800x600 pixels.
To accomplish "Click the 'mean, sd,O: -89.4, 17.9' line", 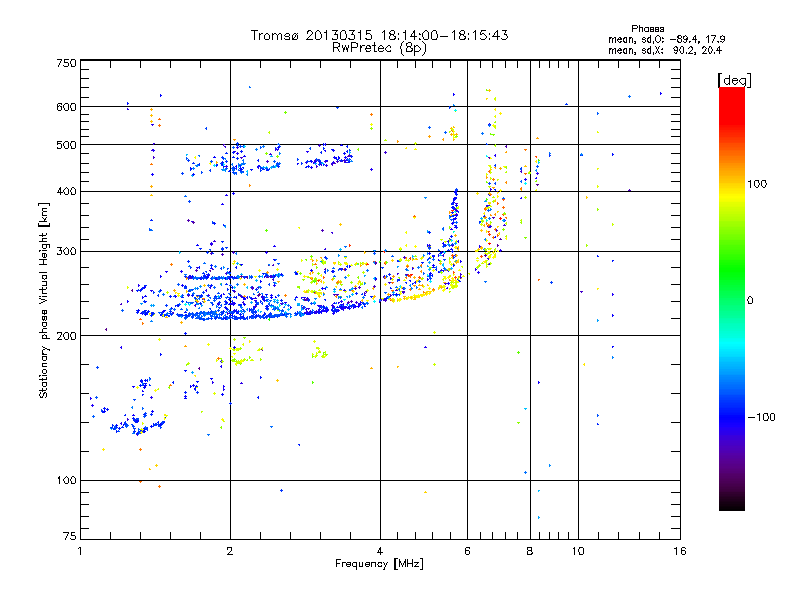I will pos(666,39).
